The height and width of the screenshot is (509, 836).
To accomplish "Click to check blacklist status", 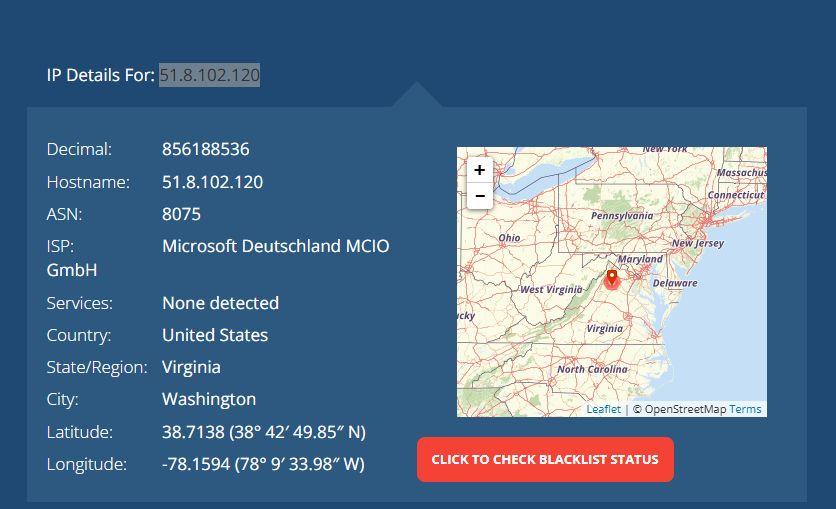I will (545, 459).
